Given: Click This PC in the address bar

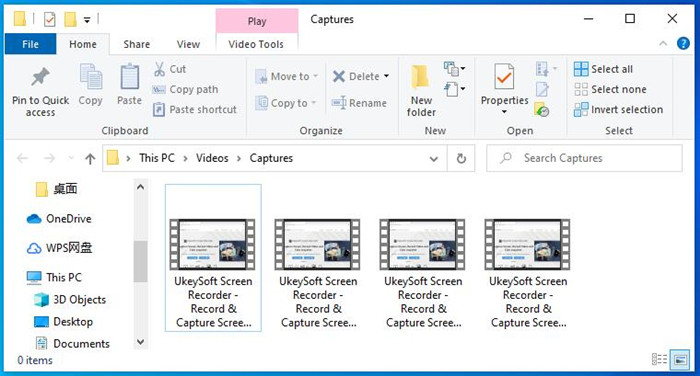Looking at the screenshot, I should [157, 158].
